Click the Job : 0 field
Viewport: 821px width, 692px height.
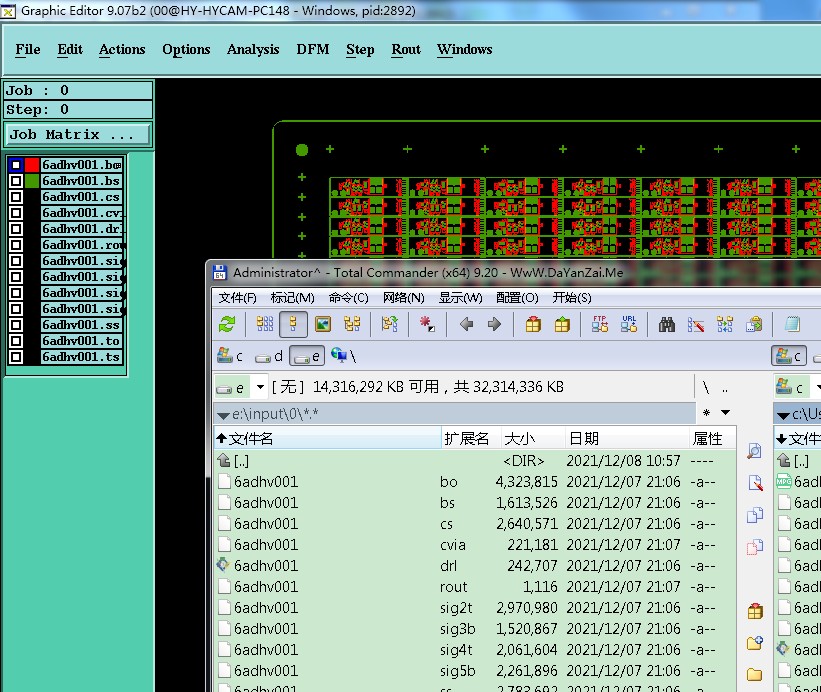click(x=78, y=91)
